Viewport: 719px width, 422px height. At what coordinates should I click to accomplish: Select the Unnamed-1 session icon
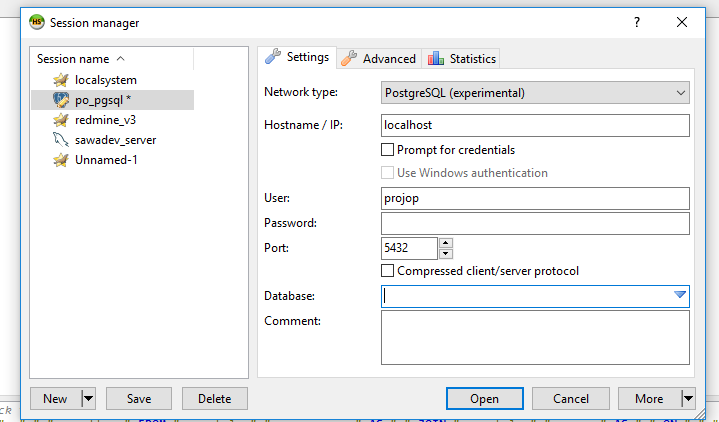(61, 160)
